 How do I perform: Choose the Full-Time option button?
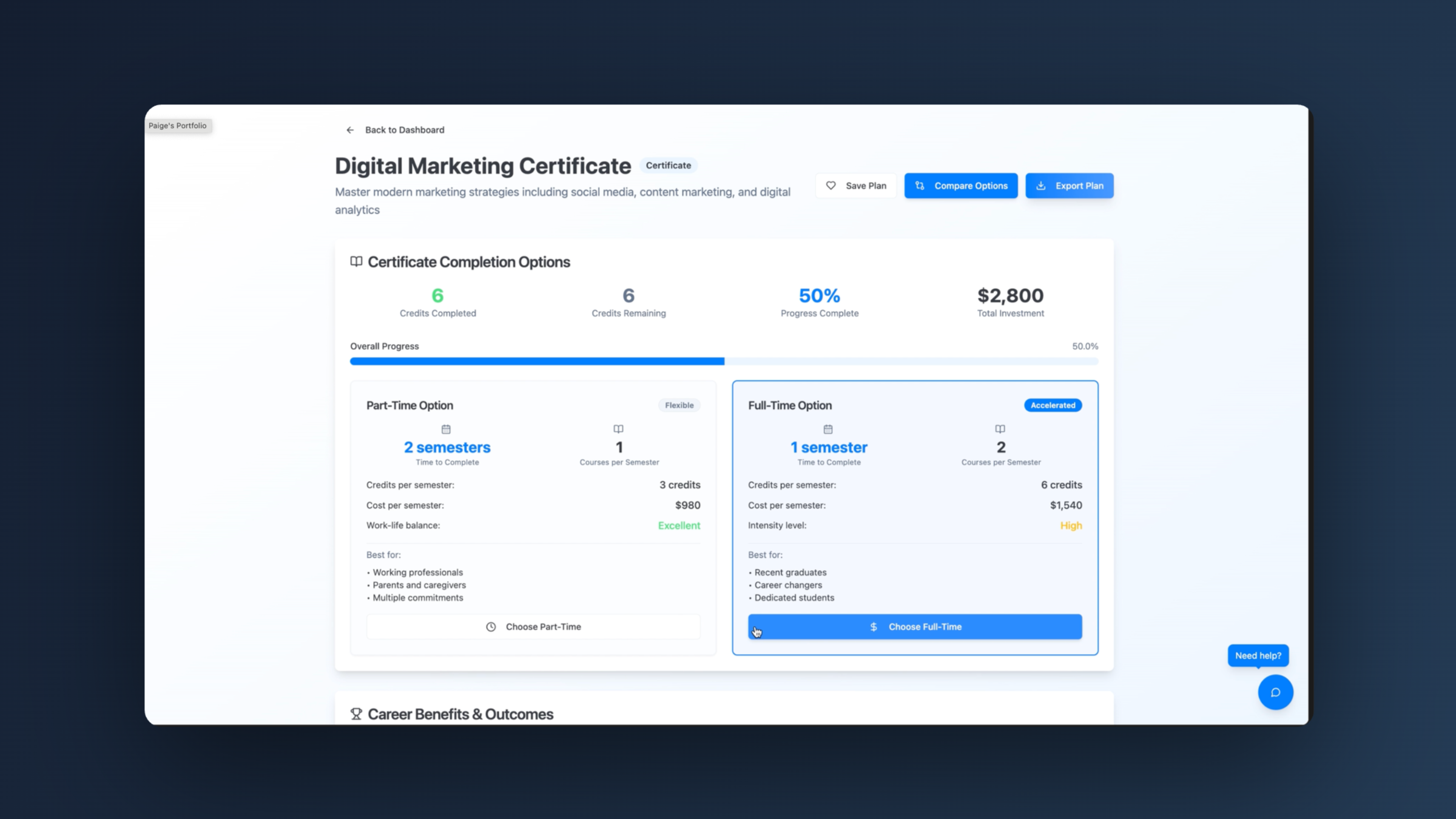915,627
